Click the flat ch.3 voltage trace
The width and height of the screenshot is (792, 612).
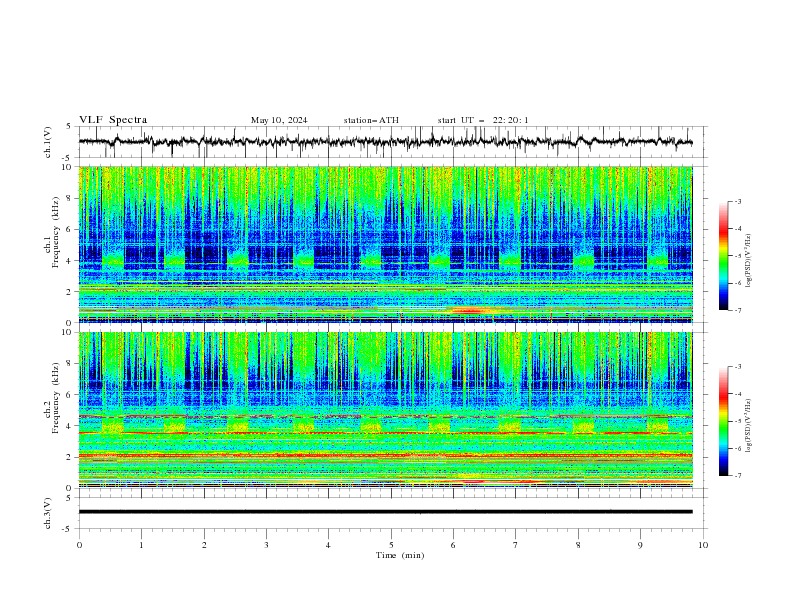point(385,512)
